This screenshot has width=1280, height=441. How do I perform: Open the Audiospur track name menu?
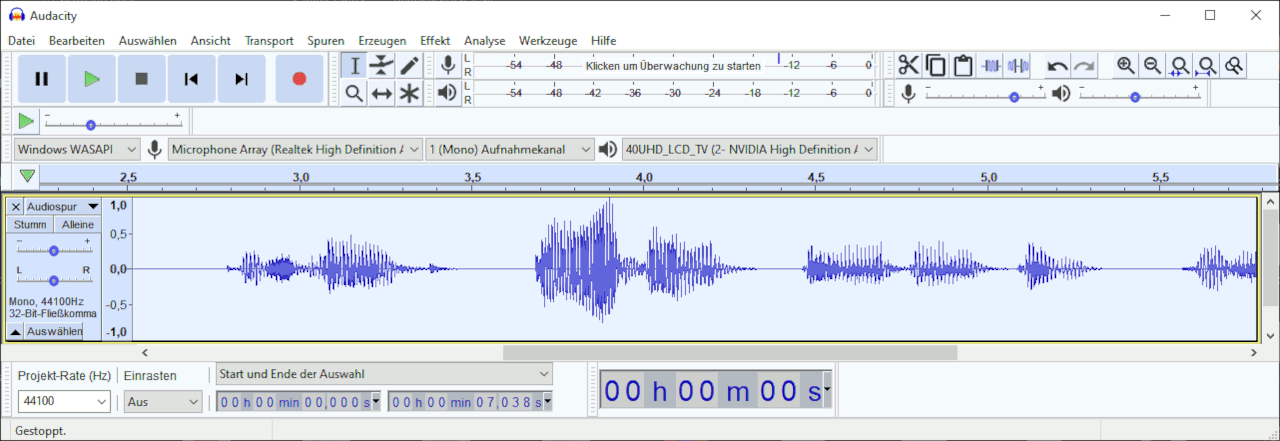62,206
